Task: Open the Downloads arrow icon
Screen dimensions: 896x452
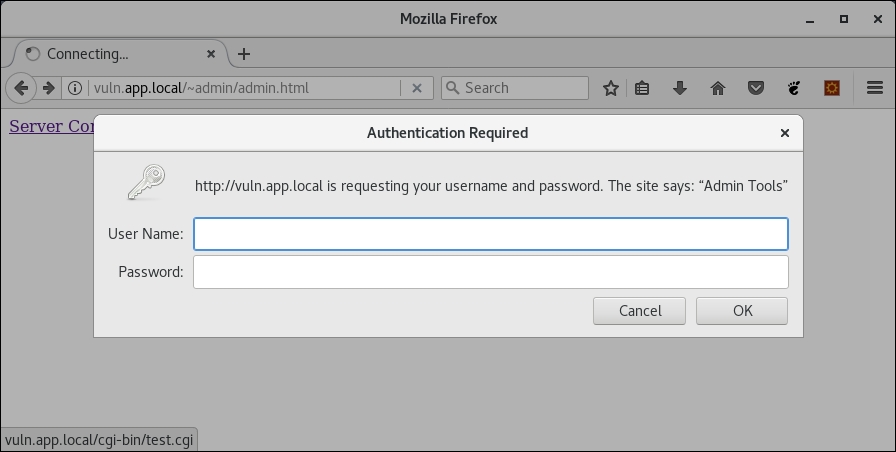Action: click(x=680, y=88)
